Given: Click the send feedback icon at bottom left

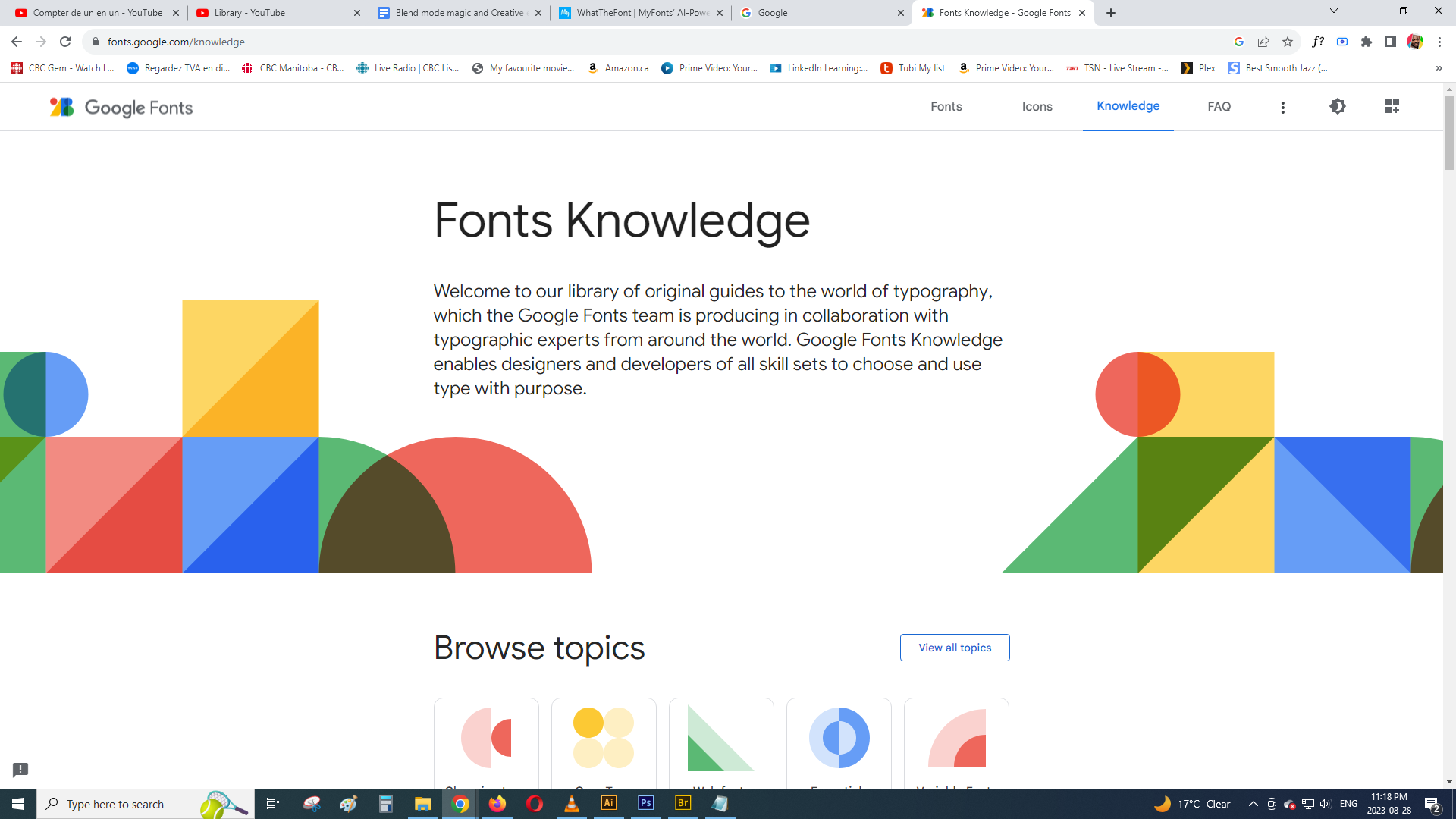Looking at the screenshot, I should [x=20, y=770].
